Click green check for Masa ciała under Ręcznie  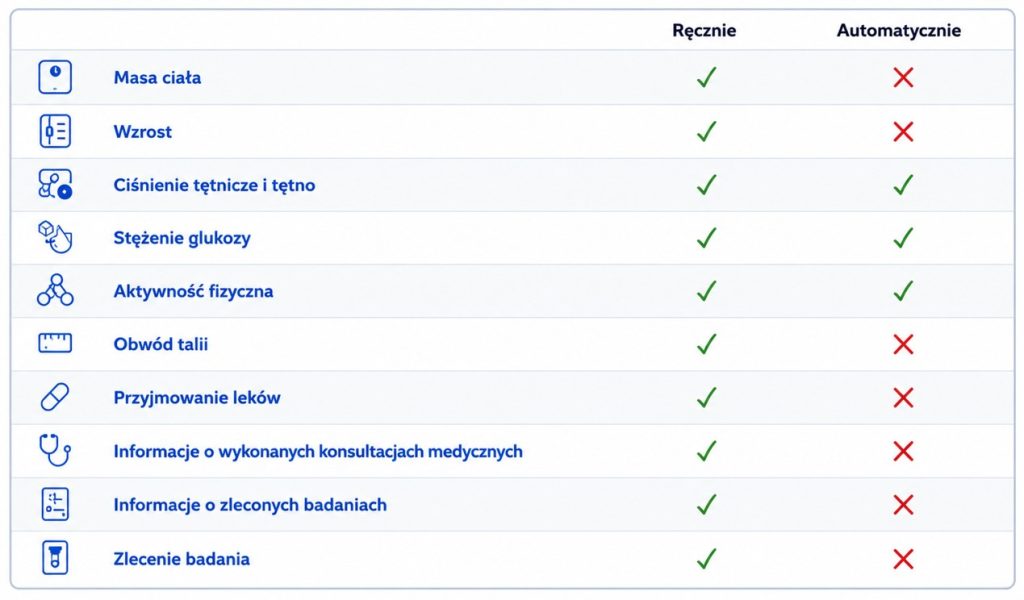[707, 77]
